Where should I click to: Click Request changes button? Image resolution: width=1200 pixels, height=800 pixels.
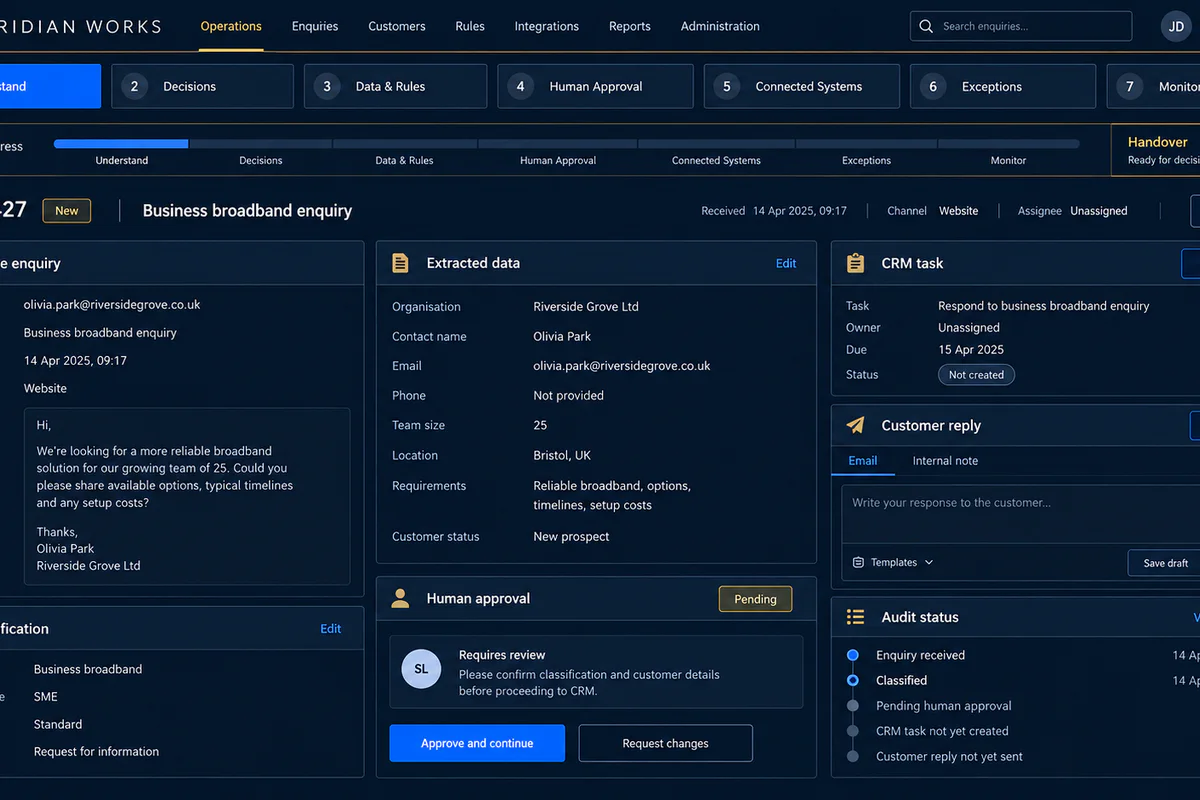tap(665, 743)
